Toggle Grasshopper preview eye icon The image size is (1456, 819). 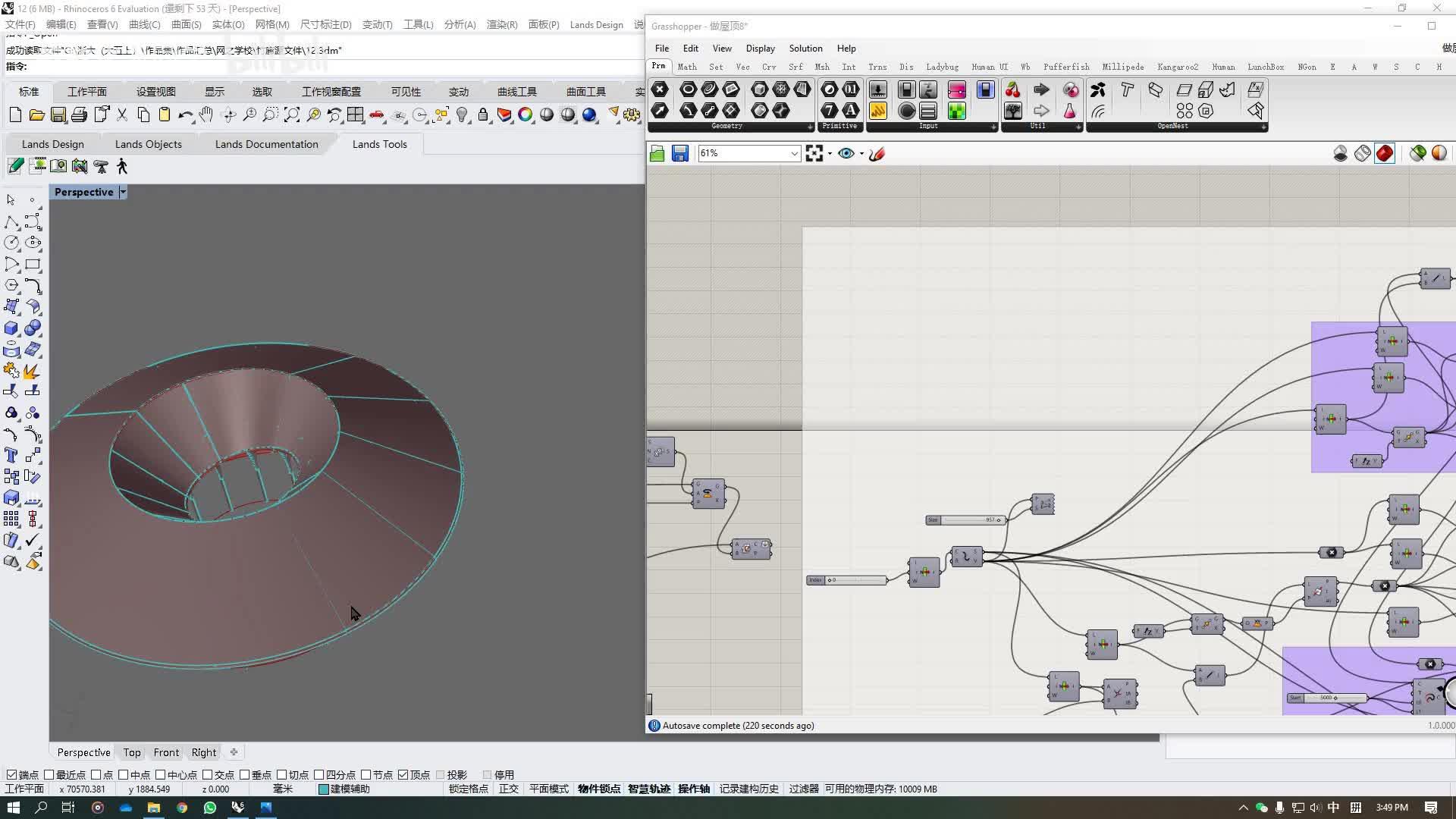click(846, 154)
